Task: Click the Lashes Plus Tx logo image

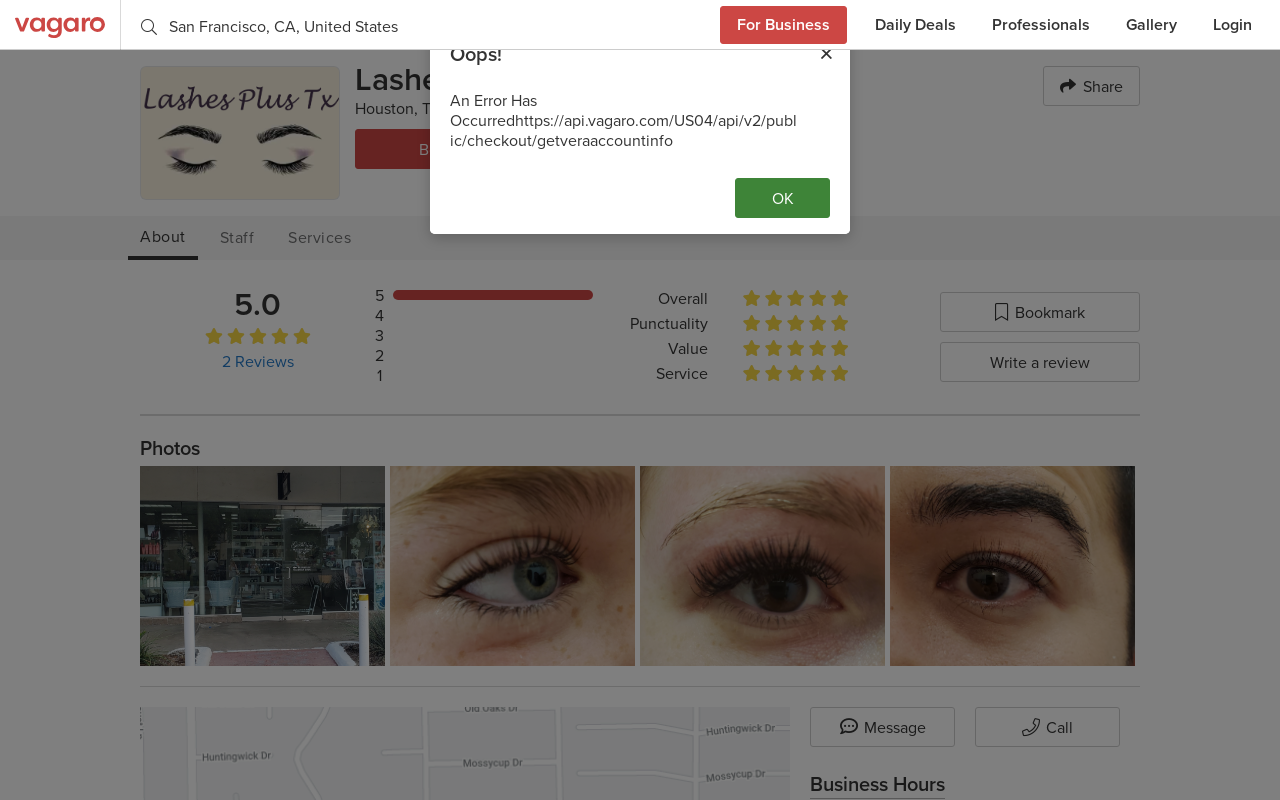Action: click(x=240, y=133)
